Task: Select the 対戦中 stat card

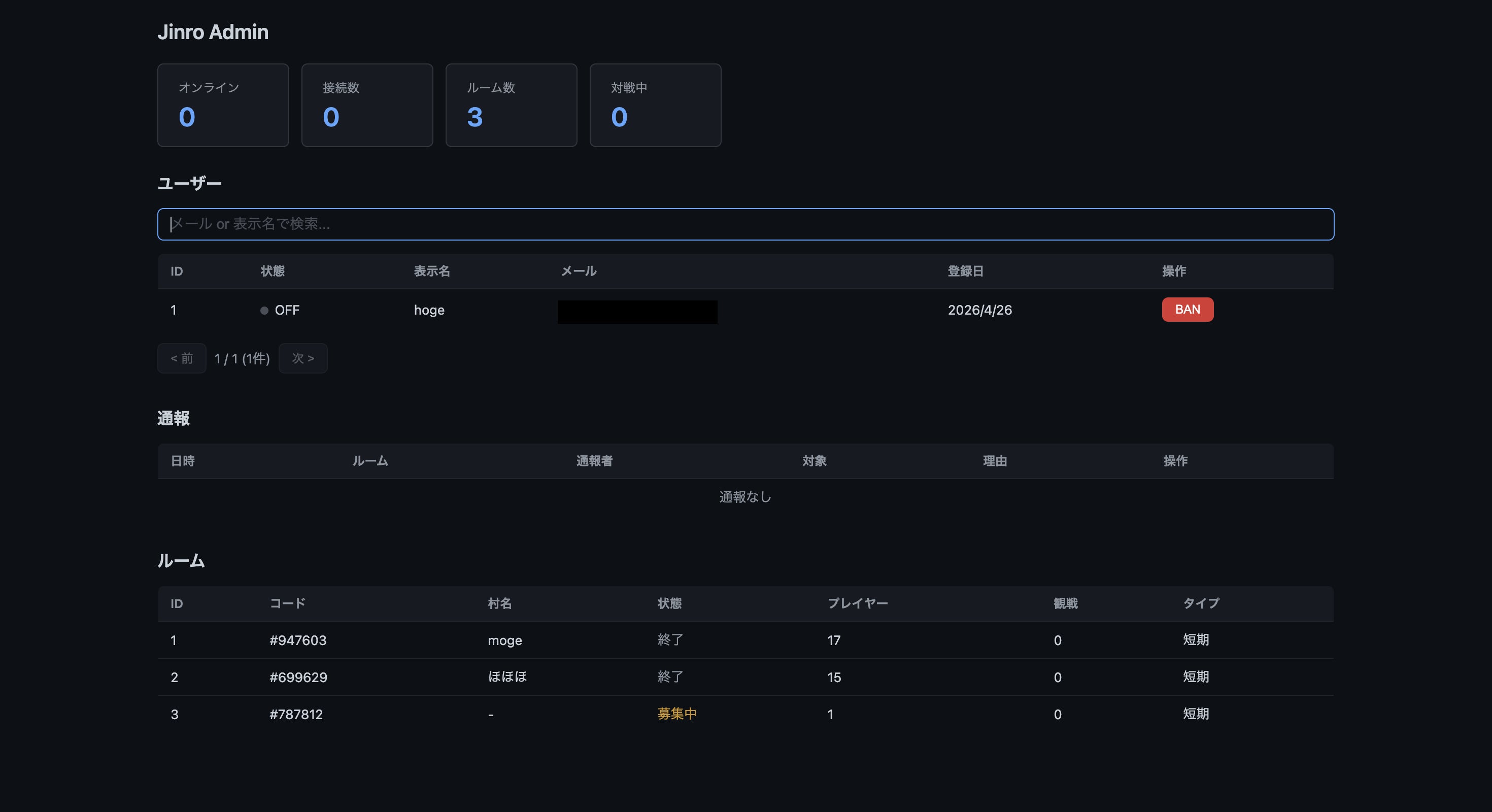Action: [x=655, y=105]
